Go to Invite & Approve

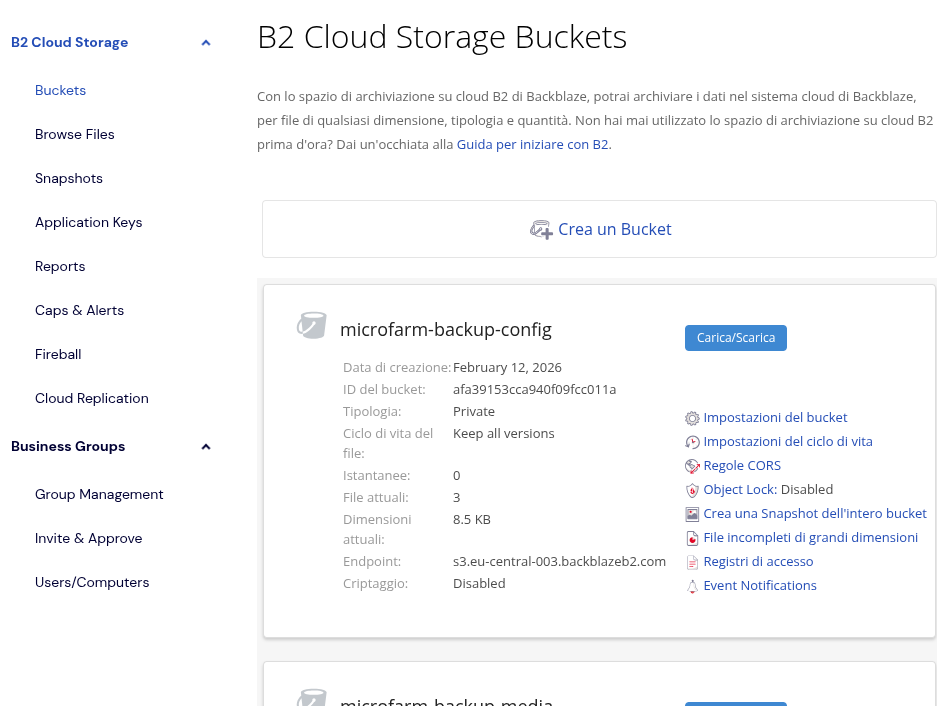[x=88, y=538]
